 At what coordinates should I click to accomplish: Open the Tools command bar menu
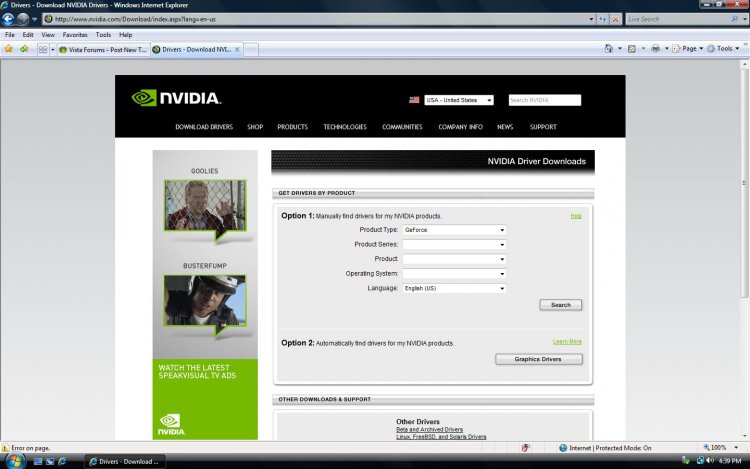click(723, 48)
